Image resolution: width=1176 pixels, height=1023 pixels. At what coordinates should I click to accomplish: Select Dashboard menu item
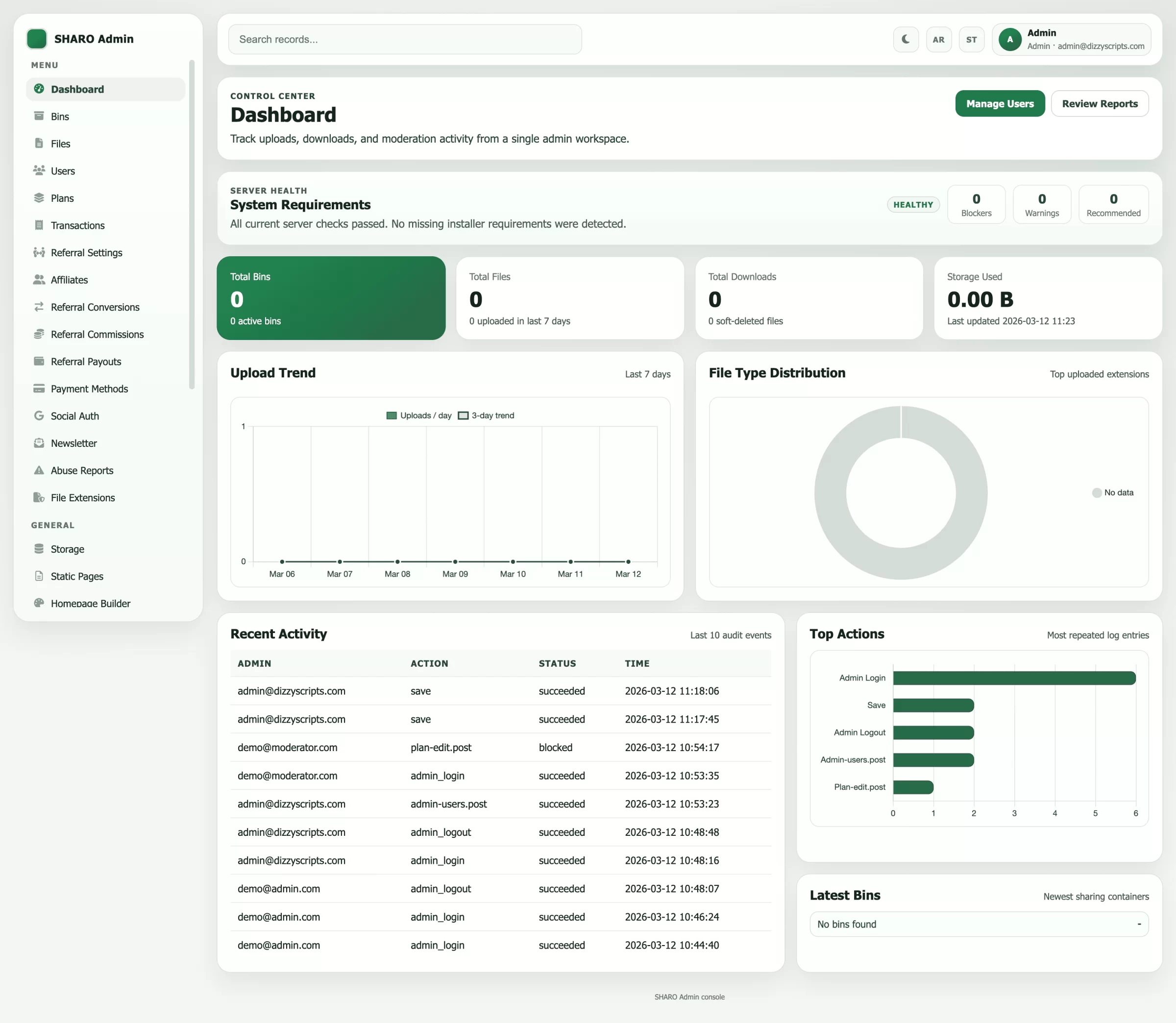(106, 89)
